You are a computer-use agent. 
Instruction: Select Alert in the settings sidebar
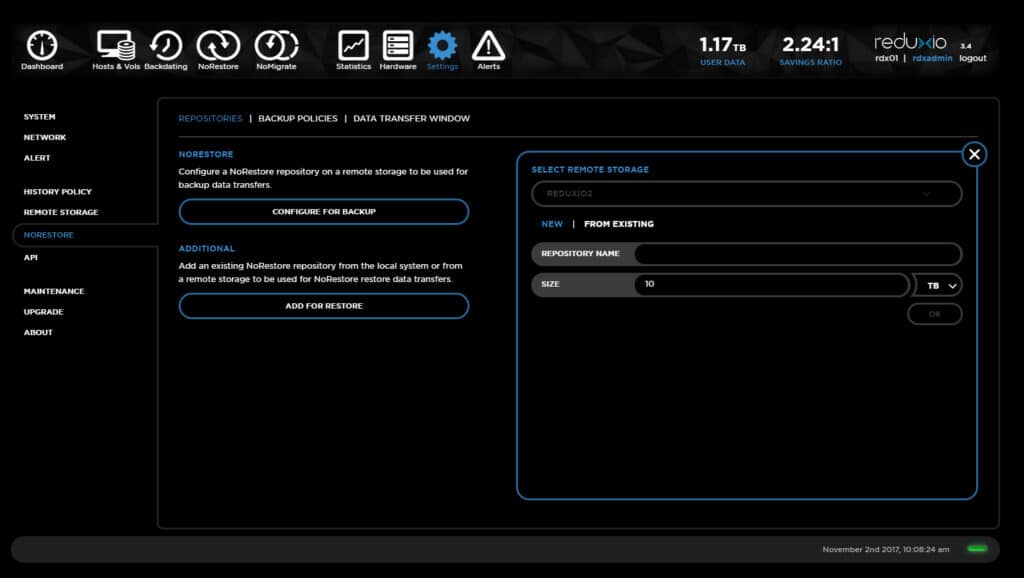(37, 158)
